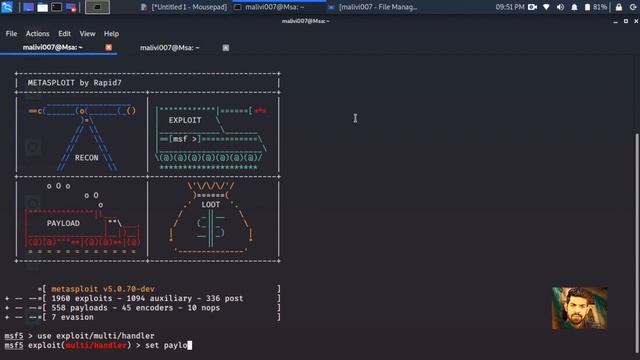Click the RECON banner label
640x360 pixels.
tap(87, 158)
